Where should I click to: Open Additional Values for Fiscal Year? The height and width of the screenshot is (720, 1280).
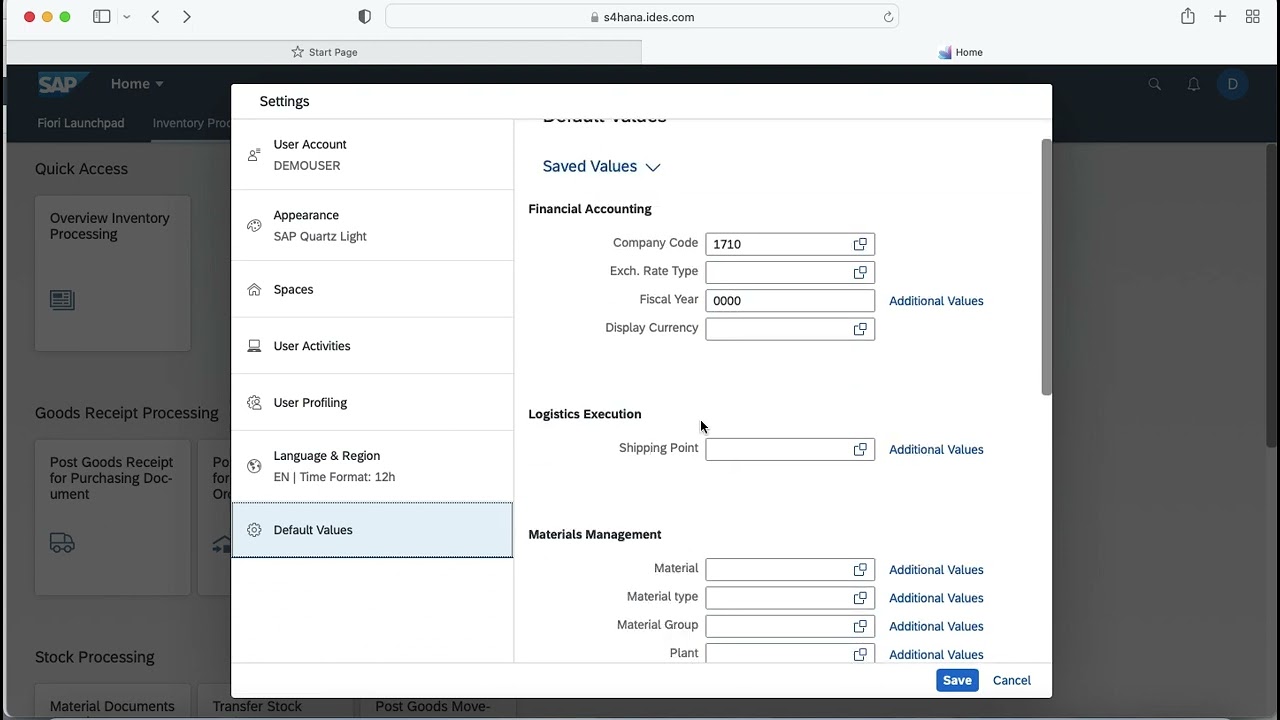point(936,301)
